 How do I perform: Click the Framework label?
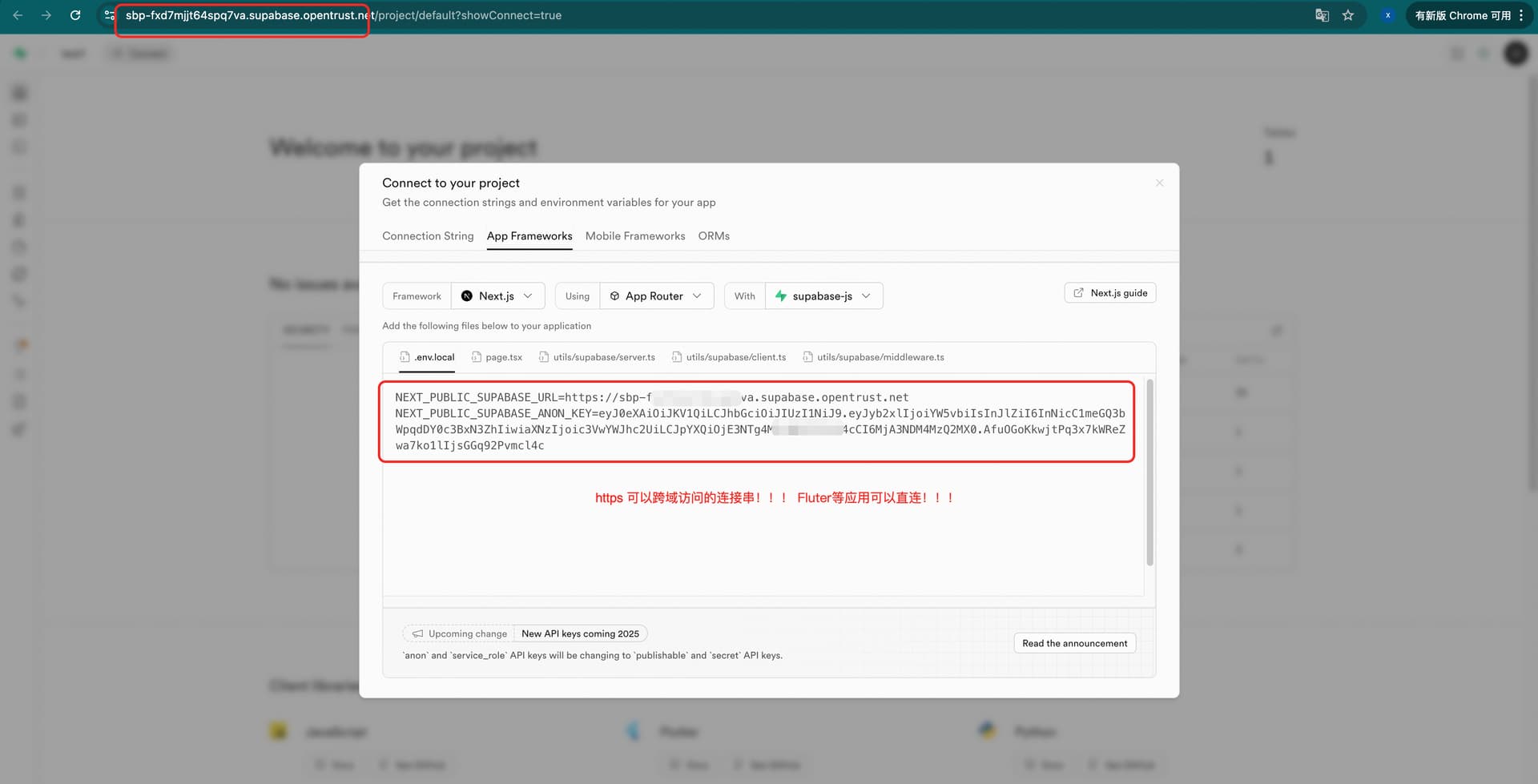(417, 296)
